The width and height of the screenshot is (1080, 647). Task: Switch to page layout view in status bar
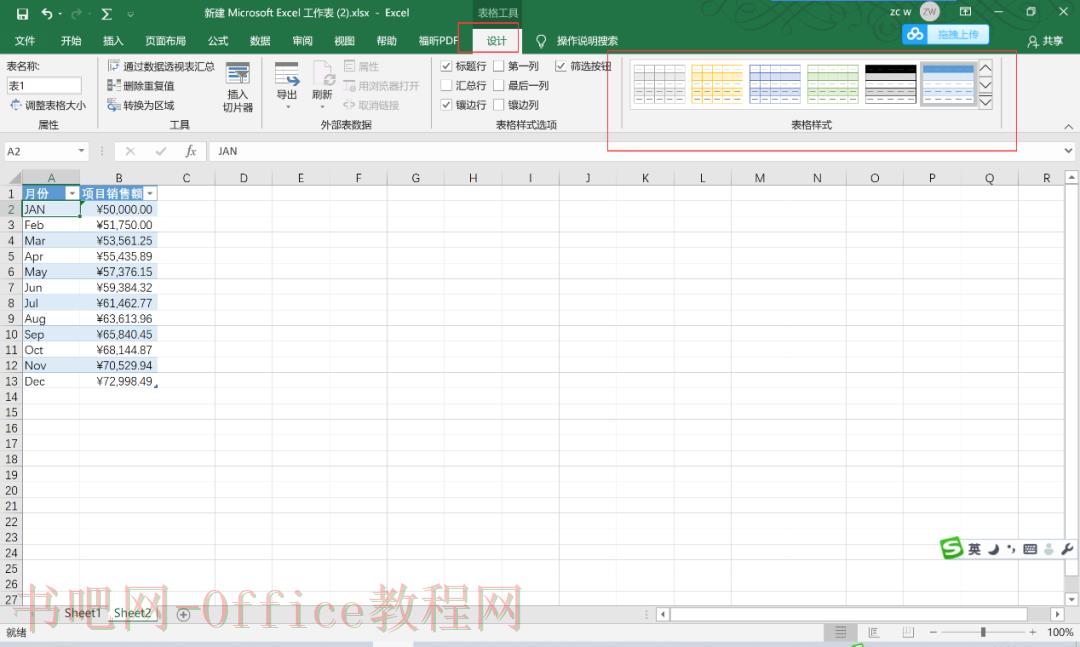pos(873,632)
